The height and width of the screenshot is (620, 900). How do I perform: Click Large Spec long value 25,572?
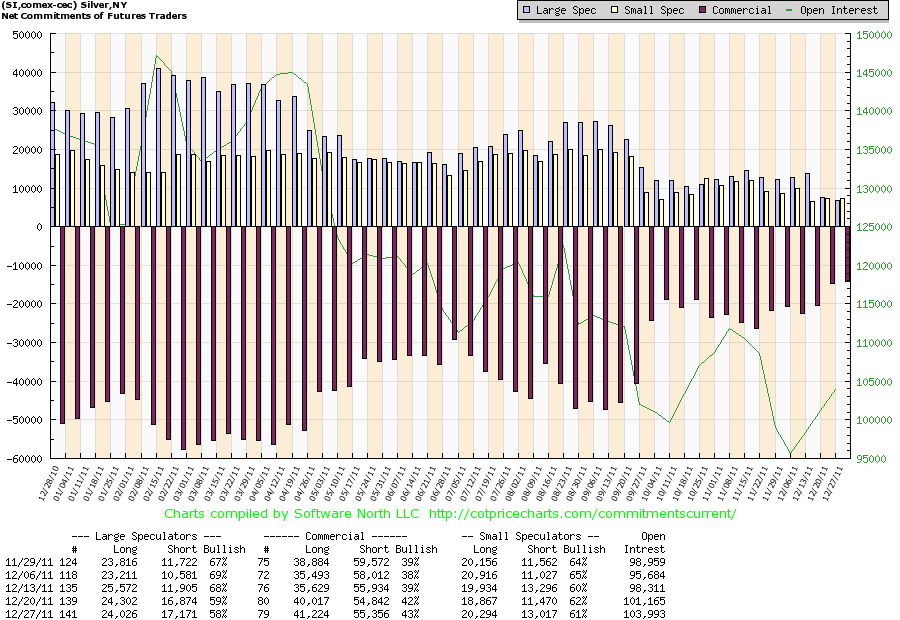click(x=121, y=588)
